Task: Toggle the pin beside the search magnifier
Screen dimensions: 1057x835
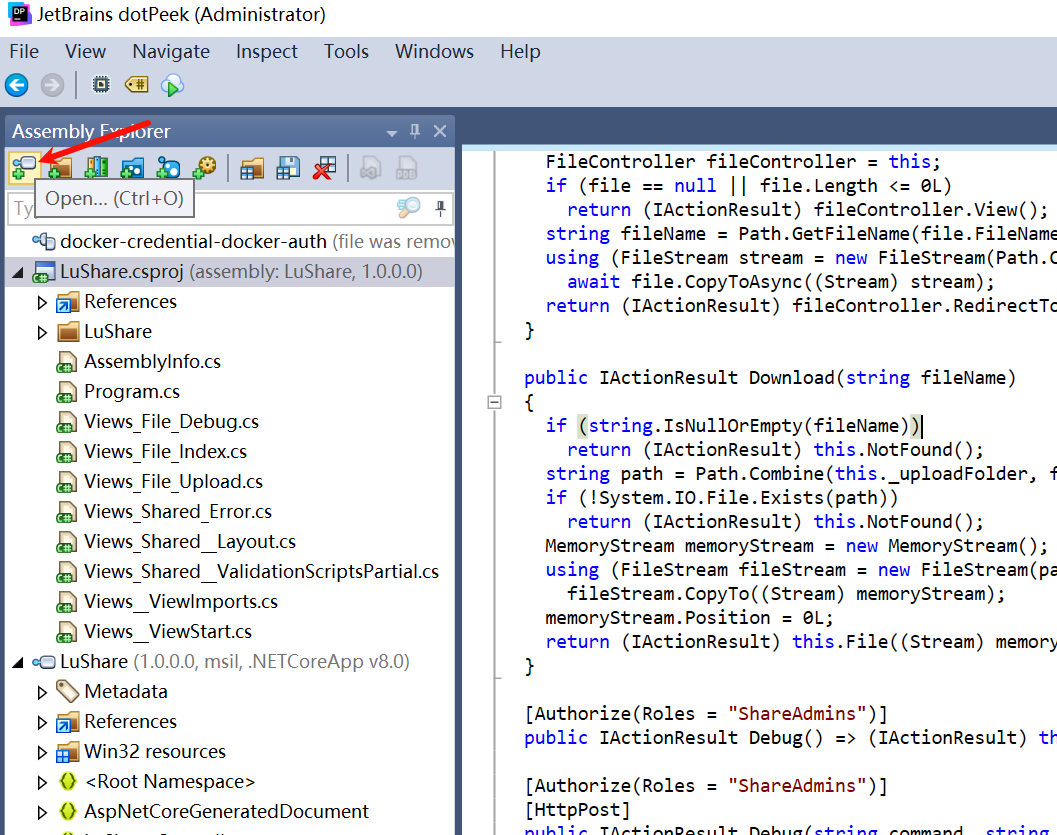Action: point(439,208)
